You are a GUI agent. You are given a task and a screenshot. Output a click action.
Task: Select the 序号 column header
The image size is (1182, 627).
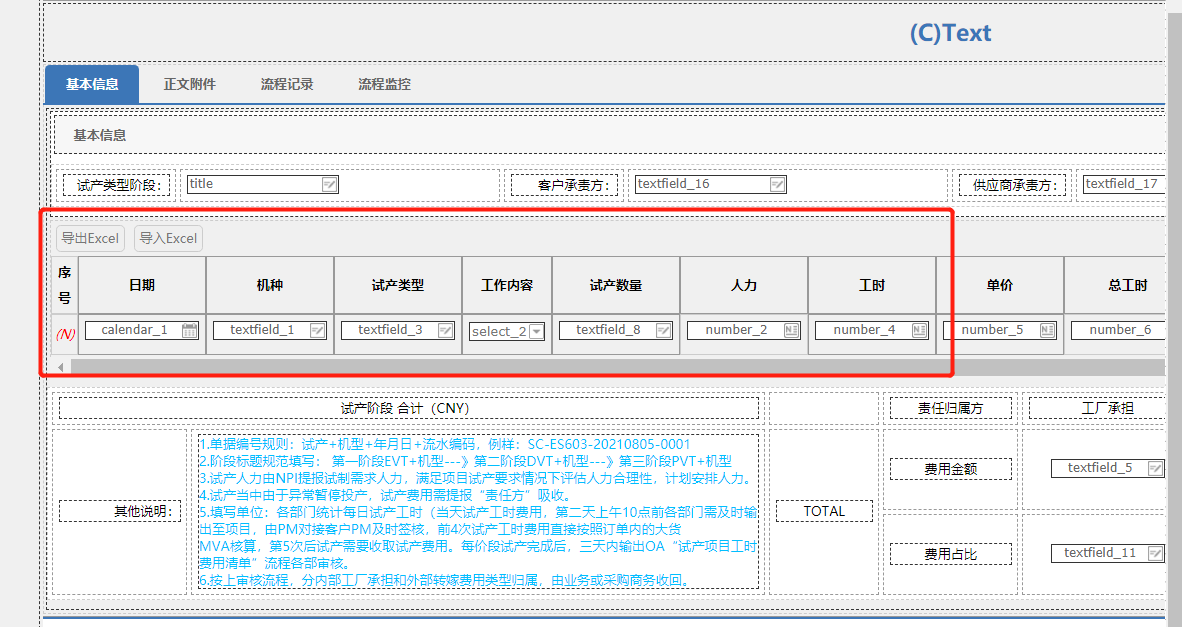click(x=65, y=285)
